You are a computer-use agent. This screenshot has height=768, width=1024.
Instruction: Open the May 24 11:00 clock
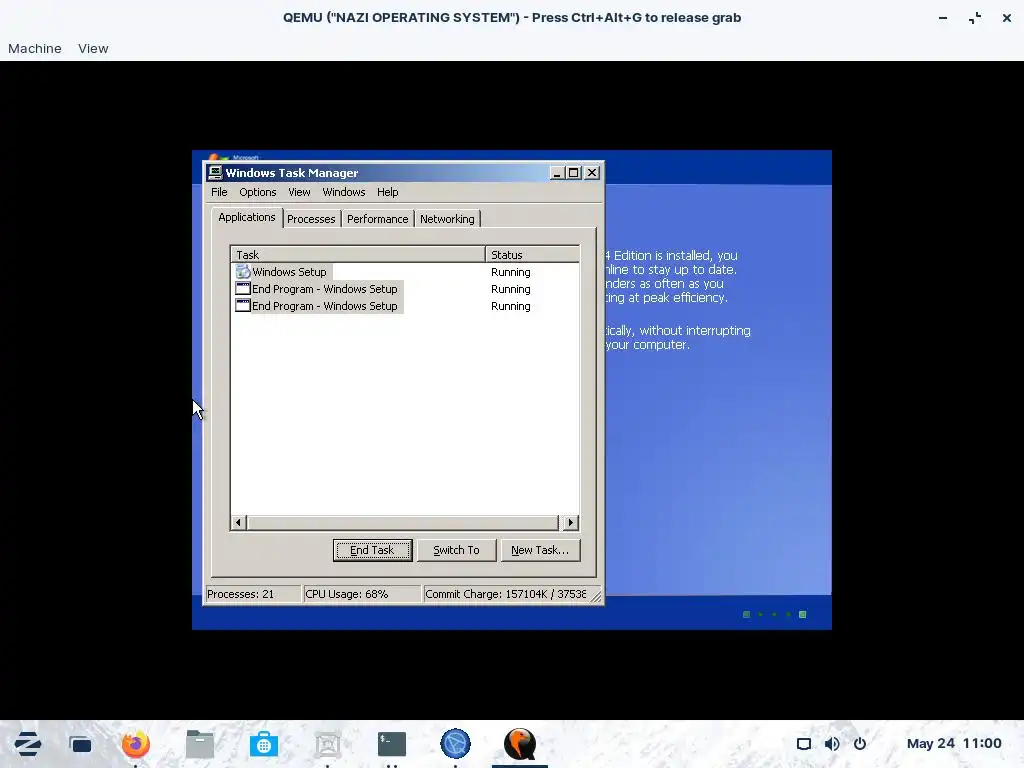[954, 744]
